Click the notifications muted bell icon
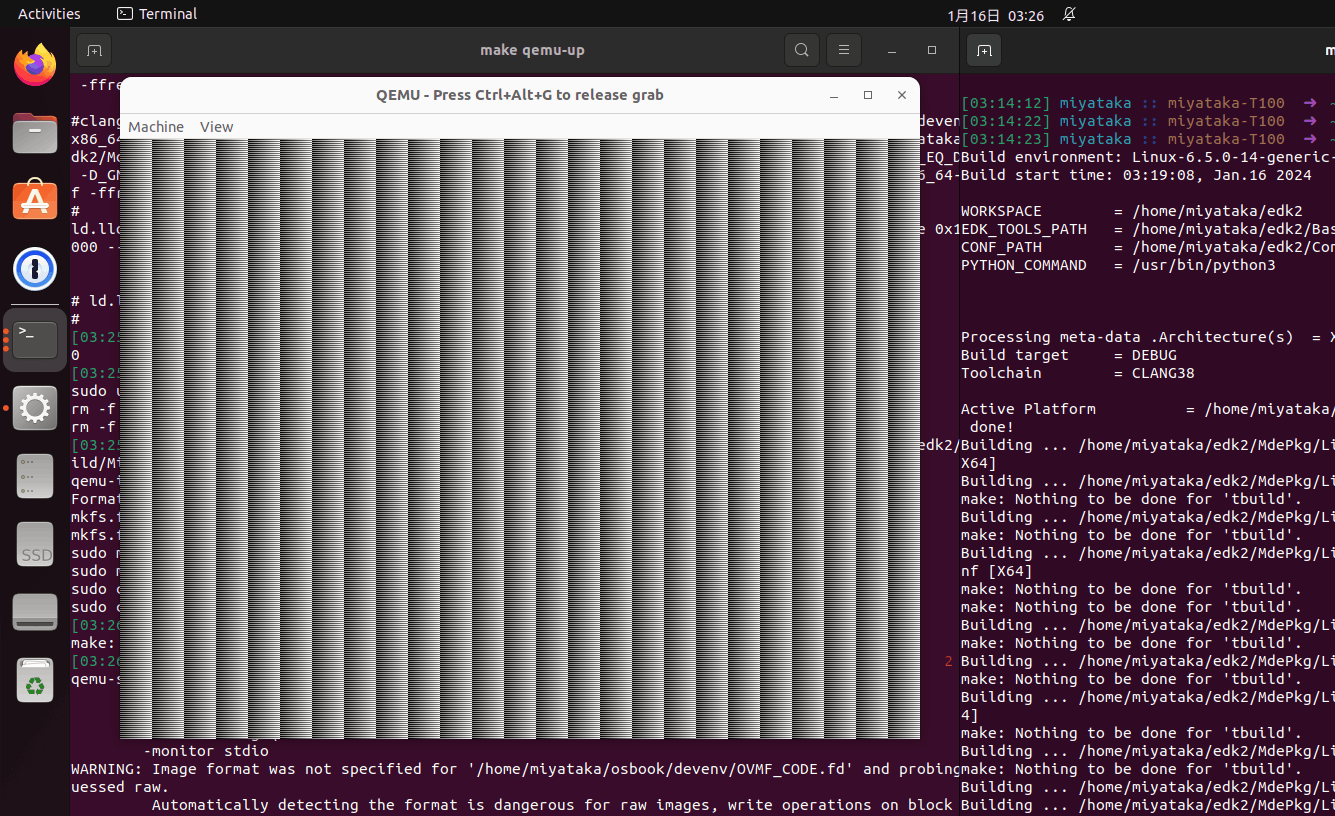The width and height of the screenshot is (1335, 816). pyautogui.click(x=1069, y=14)
